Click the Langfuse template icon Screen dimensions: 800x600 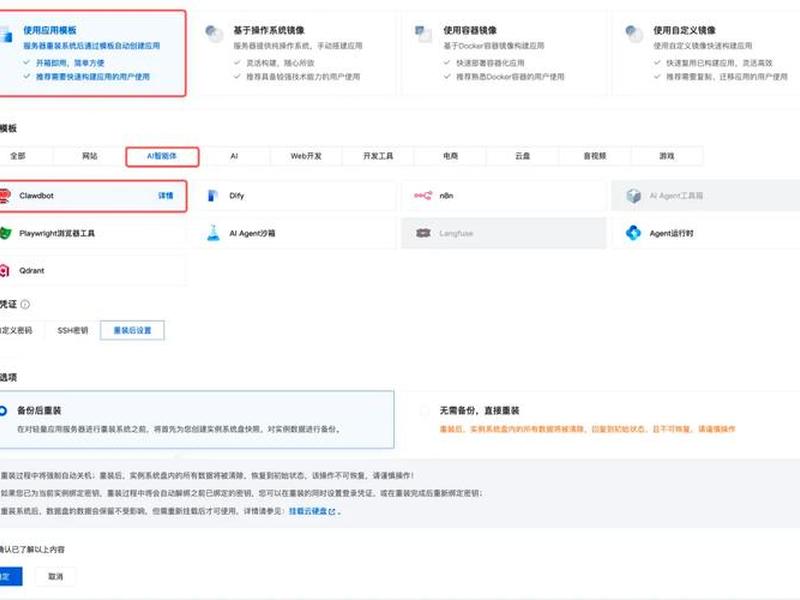(x=423, y=234)
